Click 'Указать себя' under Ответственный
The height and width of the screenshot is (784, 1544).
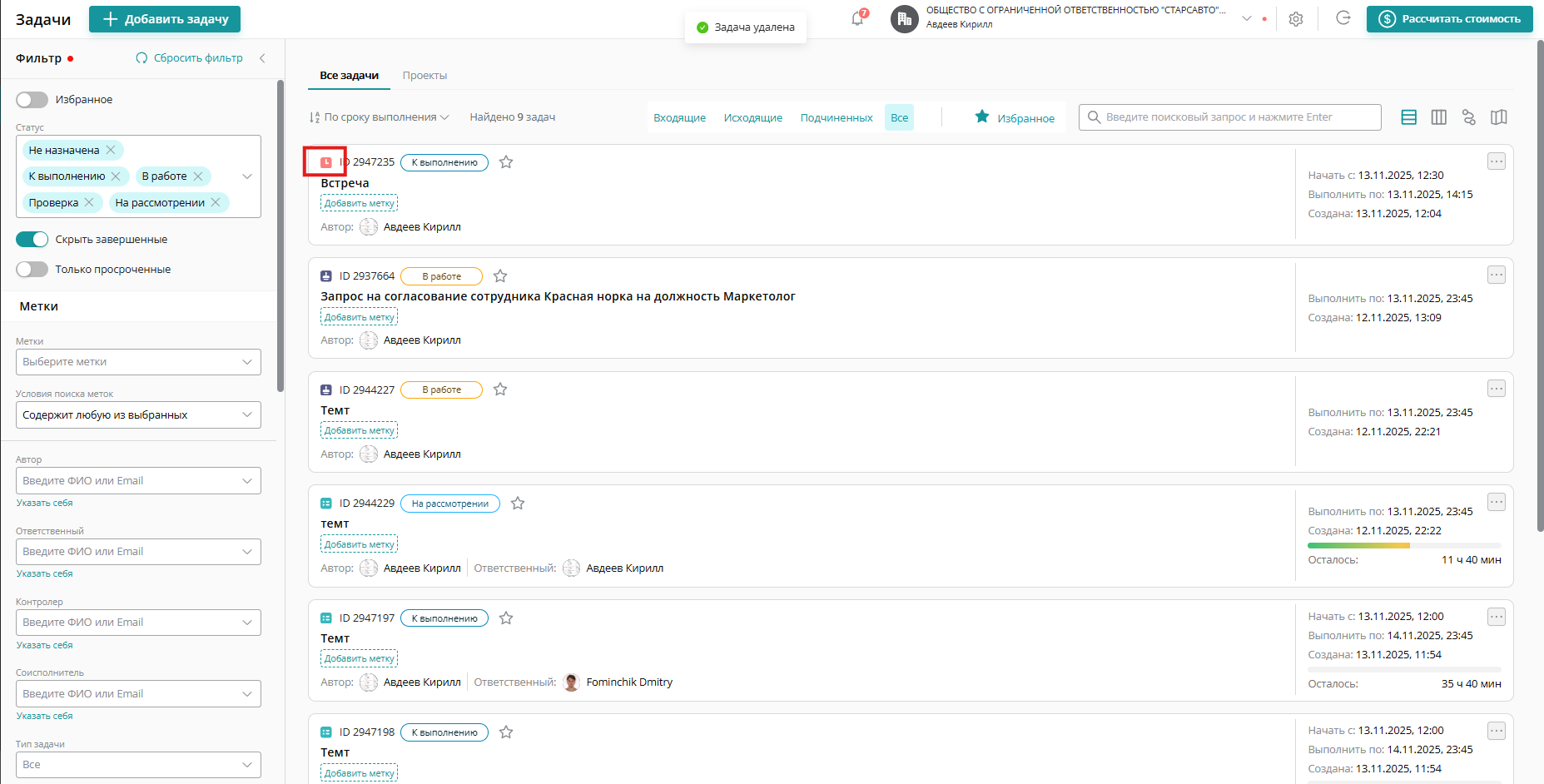45,574
